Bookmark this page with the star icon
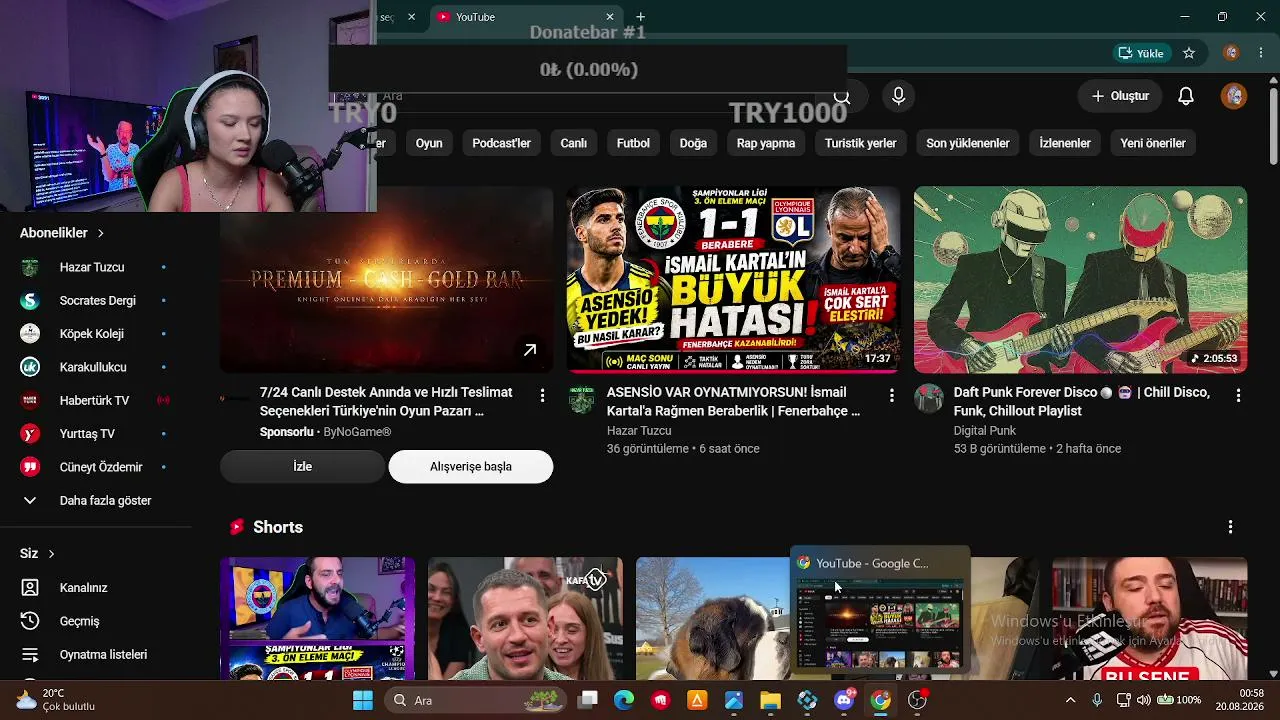The height and width of the screenshot is (720, 1280). click(x=1189, y=53)
